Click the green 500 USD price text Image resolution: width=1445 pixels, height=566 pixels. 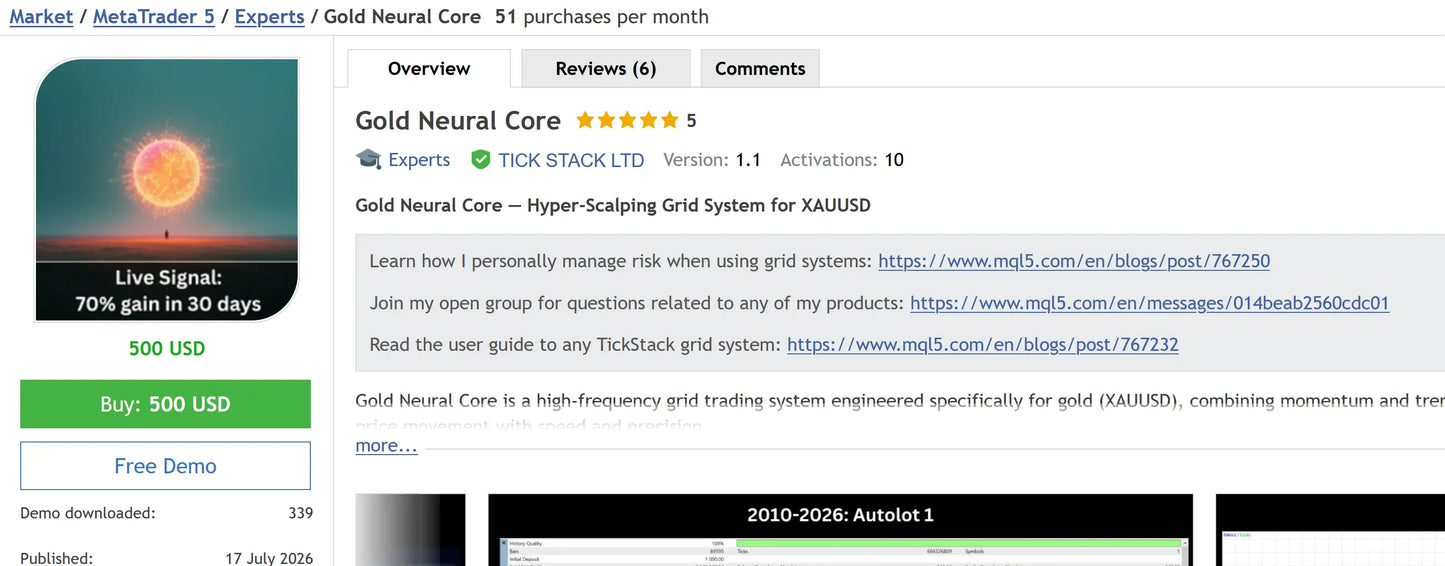tap(166, 349)
